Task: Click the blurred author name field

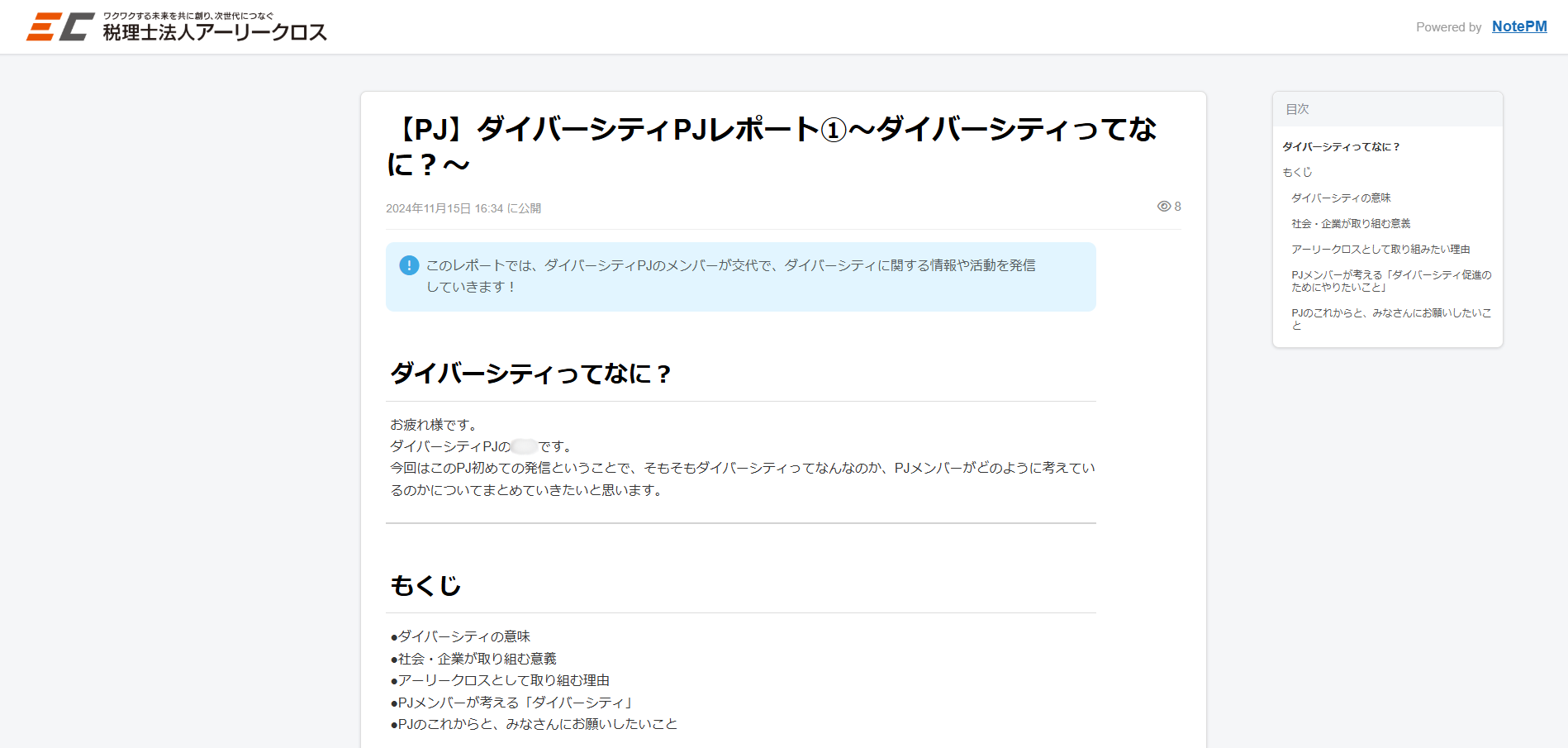Action: [x=525, y=446]
